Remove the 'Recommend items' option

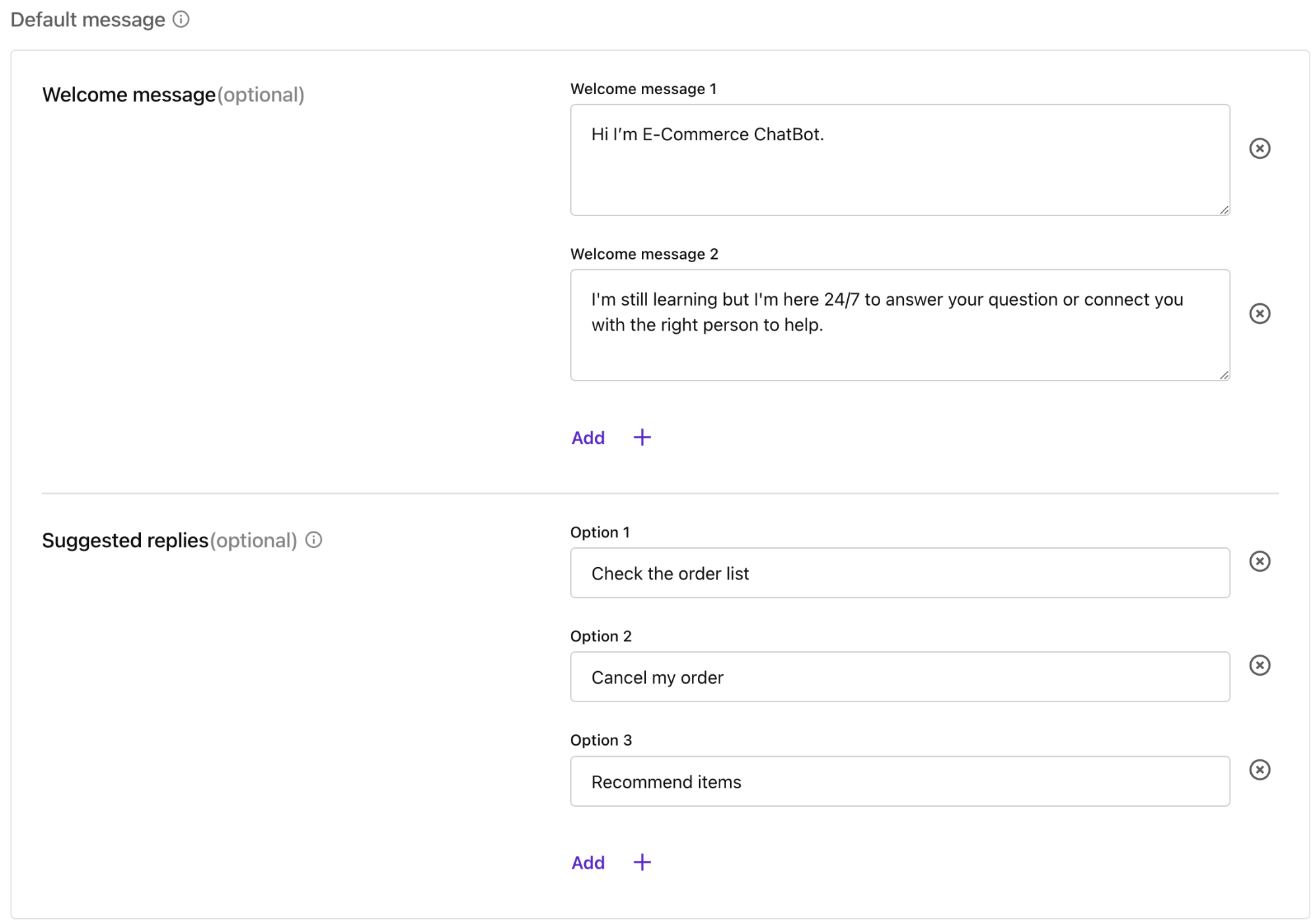(x=1259, y=769)
